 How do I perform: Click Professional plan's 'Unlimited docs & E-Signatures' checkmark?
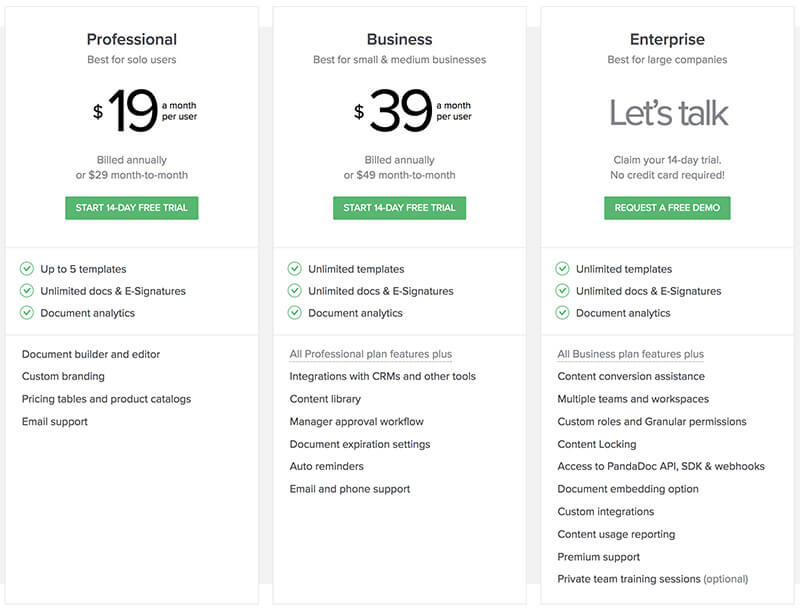(x=27, y=291)
